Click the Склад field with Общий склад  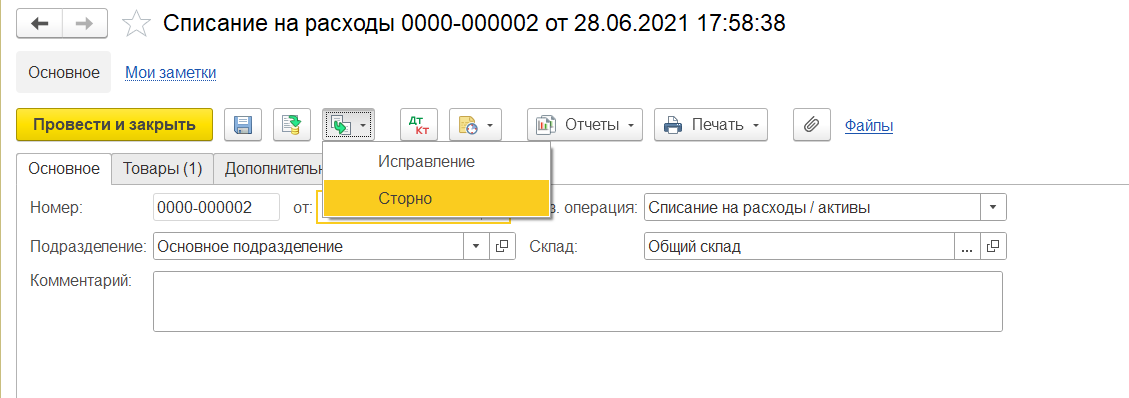click(x=799, y=246)
